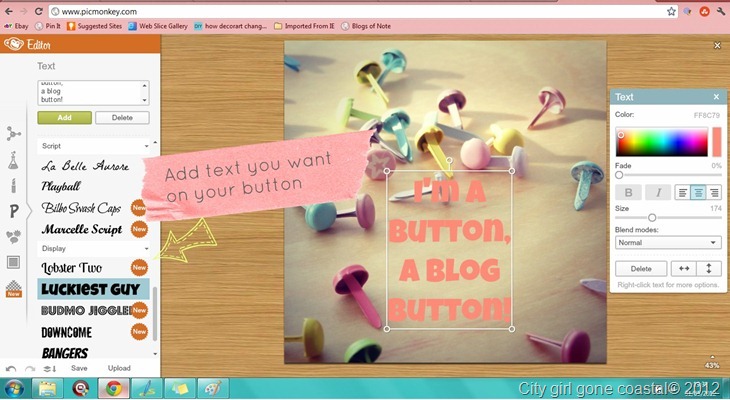Choose Bilbo Swash Caps font
Screen dimensions: 730x400
click(81, 208)
